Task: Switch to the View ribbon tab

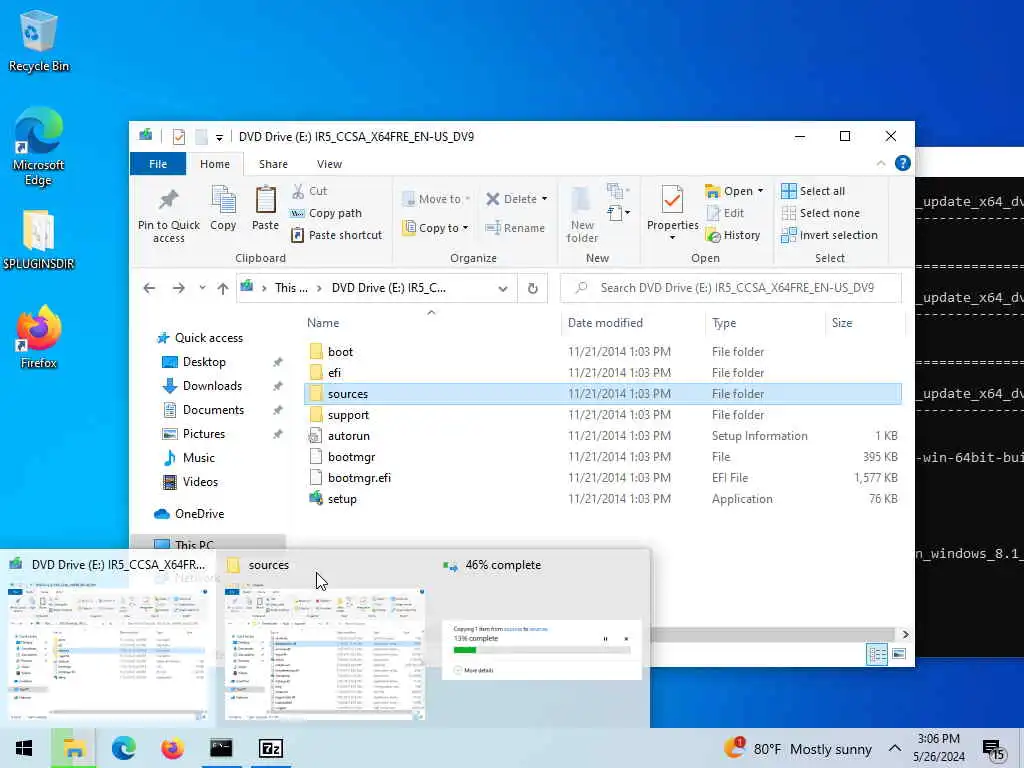Action: click(329, 164)
